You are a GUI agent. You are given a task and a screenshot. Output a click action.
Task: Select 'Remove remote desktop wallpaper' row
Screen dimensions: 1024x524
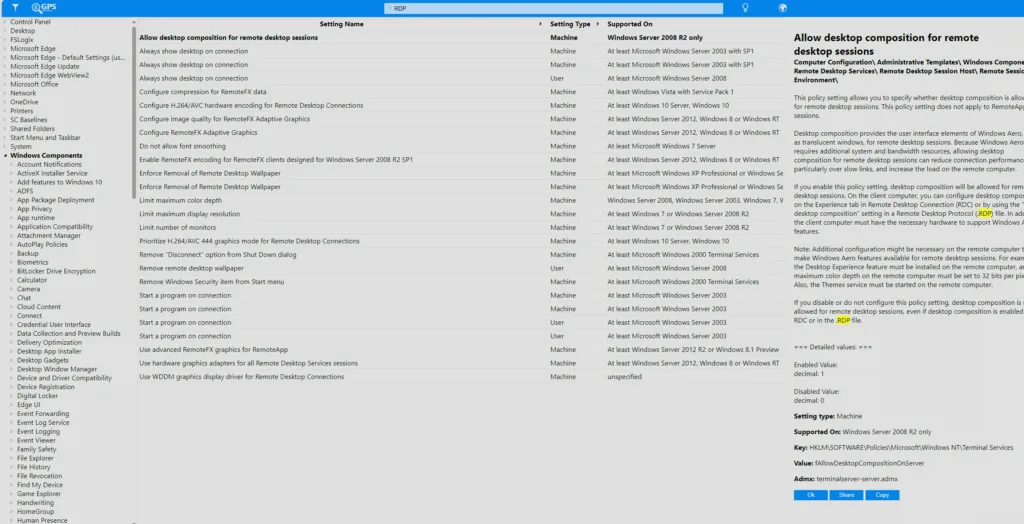(460, 269)
